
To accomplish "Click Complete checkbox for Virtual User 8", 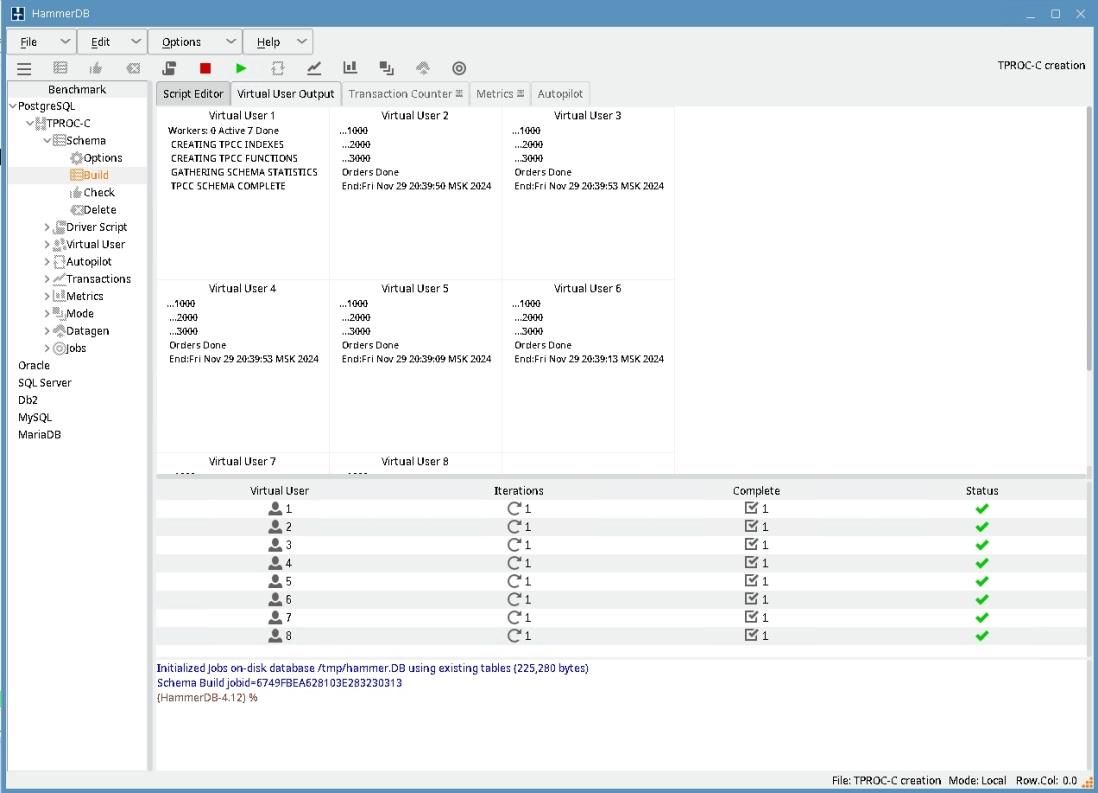I will [x=752, y=636].
